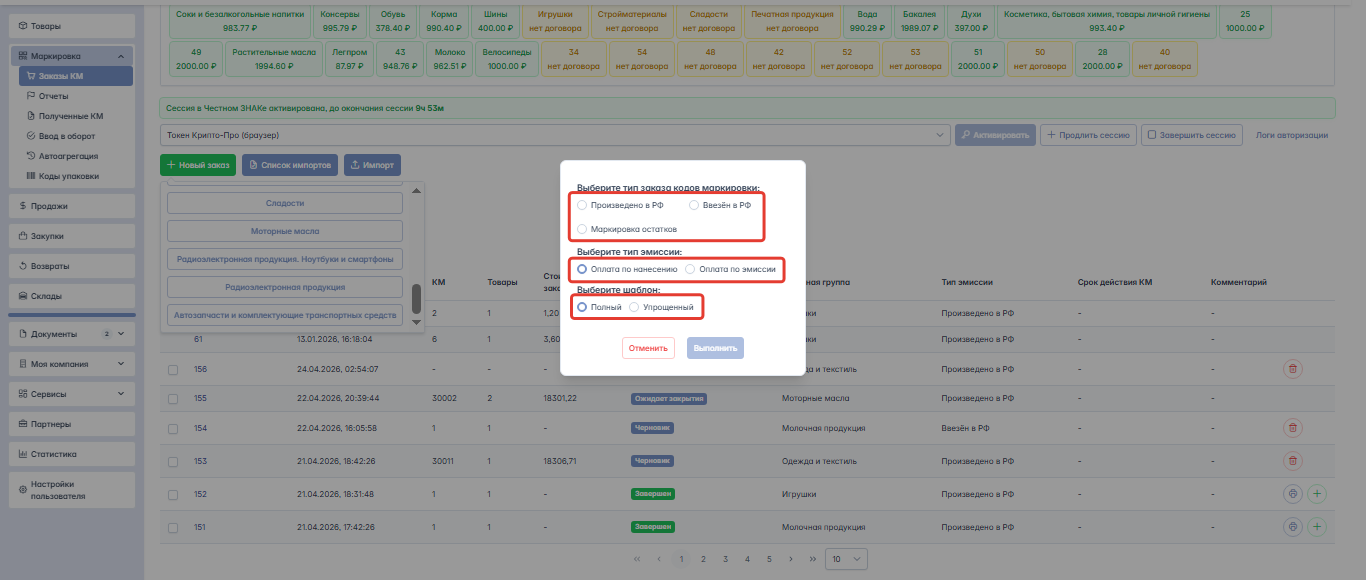1366x580 pixels.
Task: Click the 'Выполнить' button in the dialog
Action: 715,348
